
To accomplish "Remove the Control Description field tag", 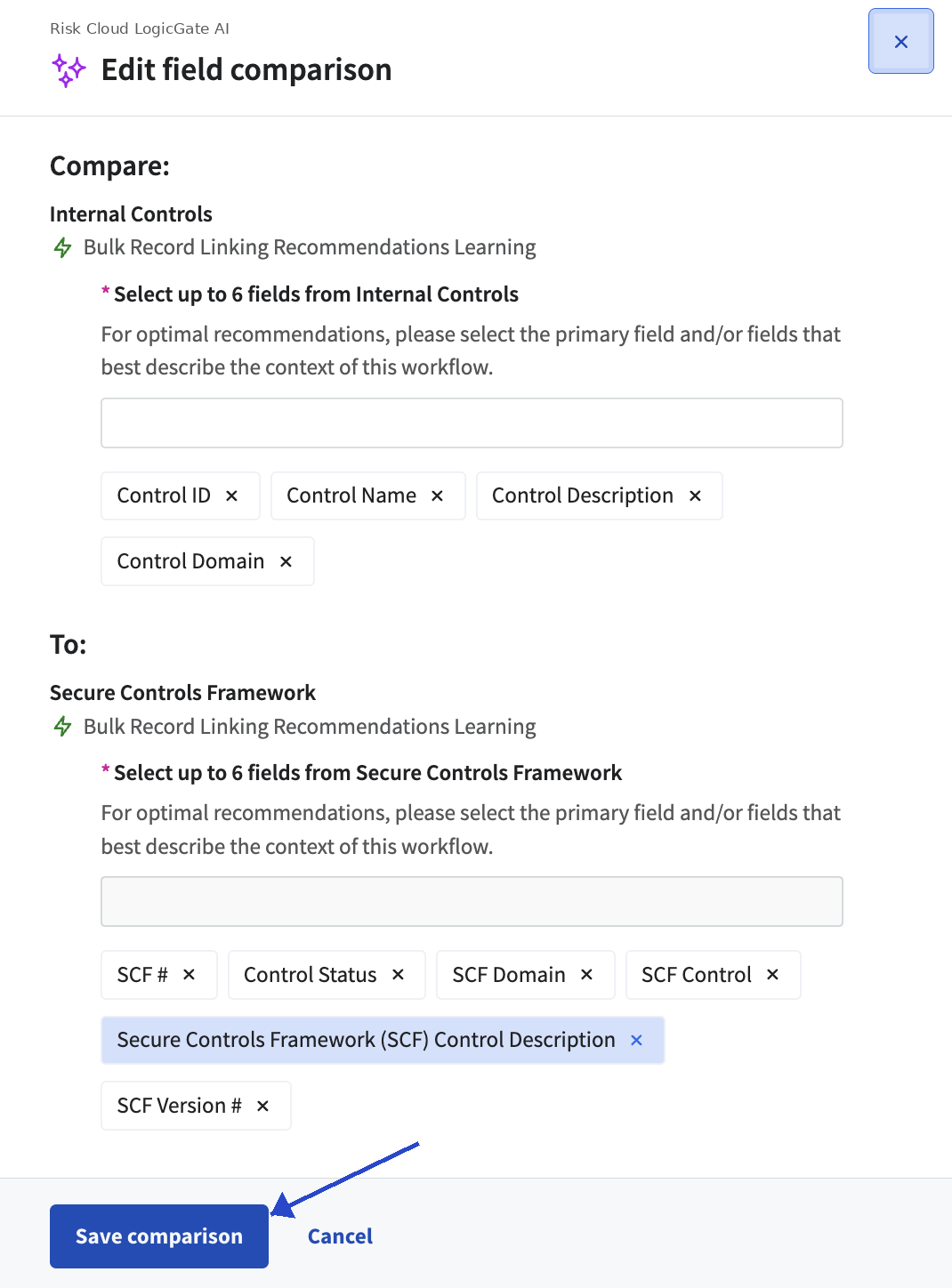I will (x=695, y=495).
